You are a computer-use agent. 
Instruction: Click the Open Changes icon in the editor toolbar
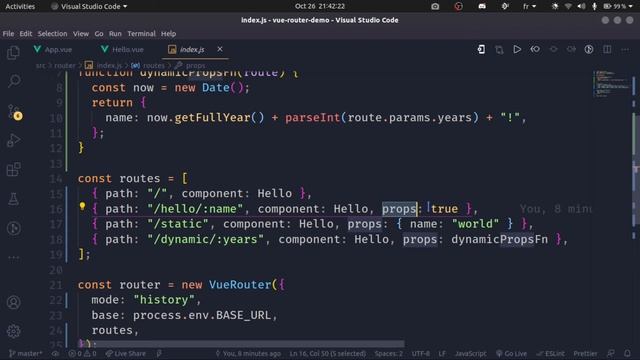coord(499,50)
